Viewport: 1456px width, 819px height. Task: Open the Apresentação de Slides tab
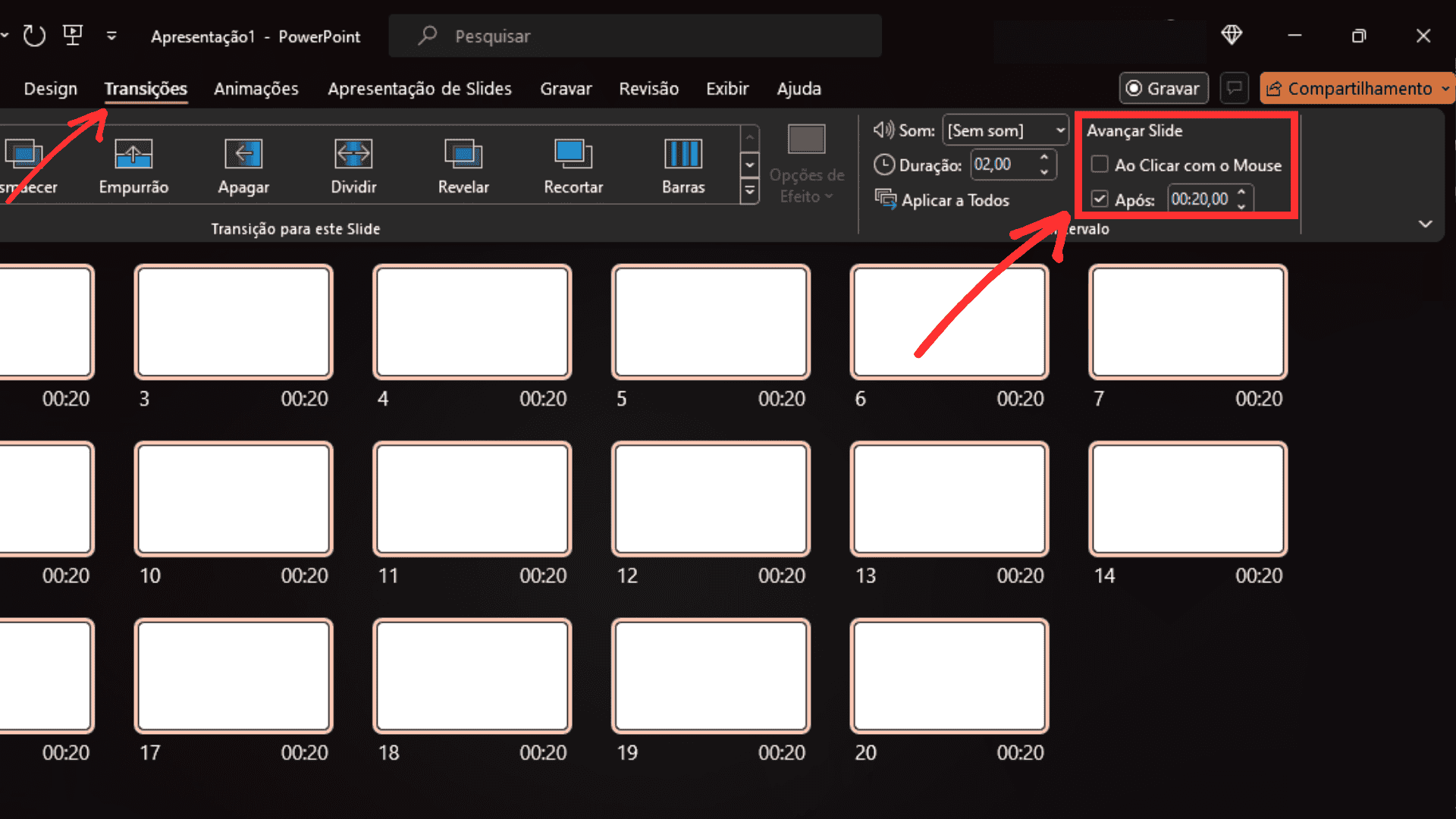pyautogui.click(x=419, y=89)
